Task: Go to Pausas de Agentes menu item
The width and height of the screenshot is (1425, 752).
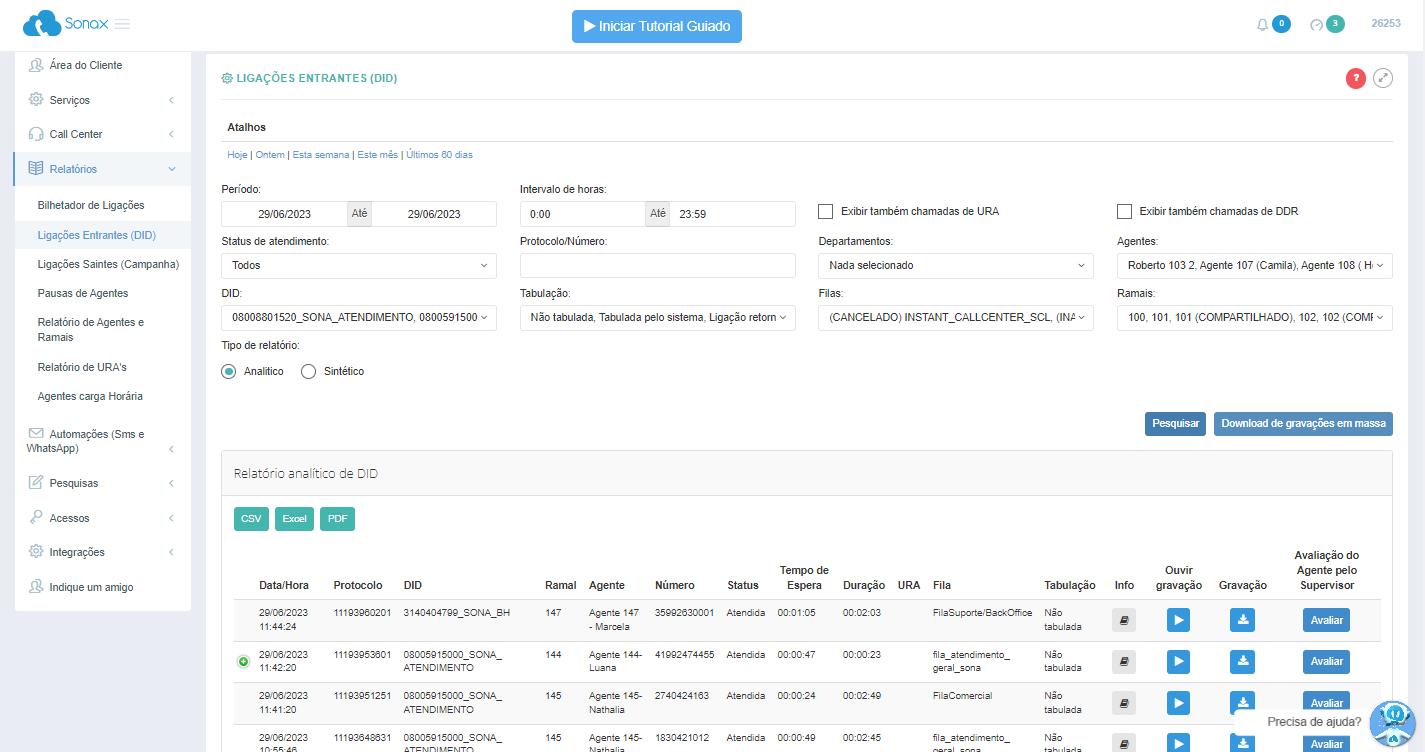Action: [83, 293]
